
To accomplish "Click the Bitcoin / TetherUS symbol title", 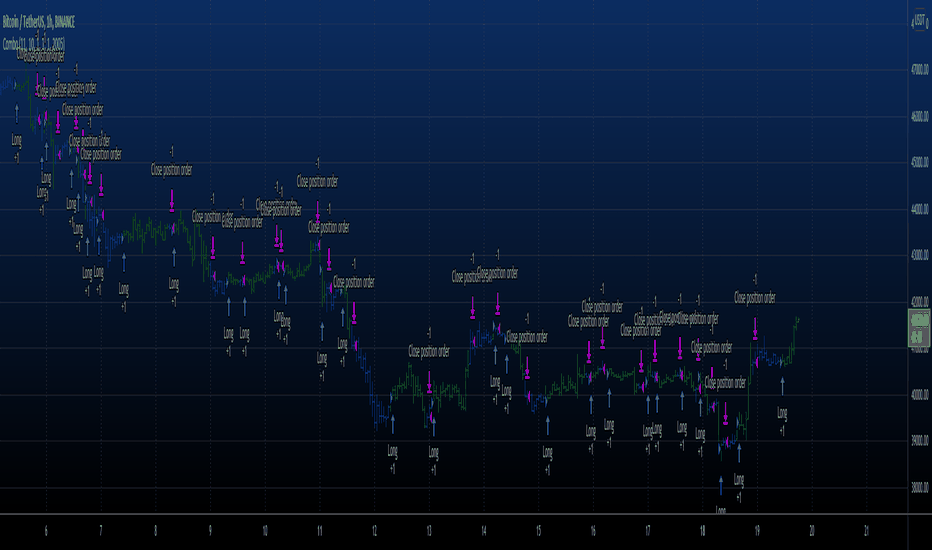I will pos(39,23).
